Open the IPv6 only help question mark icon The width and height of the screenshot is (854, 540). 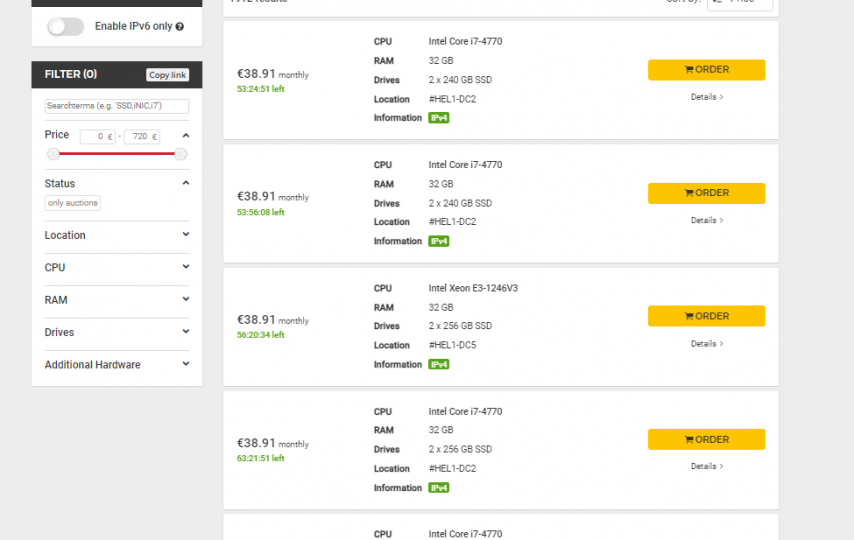click(x=180, y=27)
